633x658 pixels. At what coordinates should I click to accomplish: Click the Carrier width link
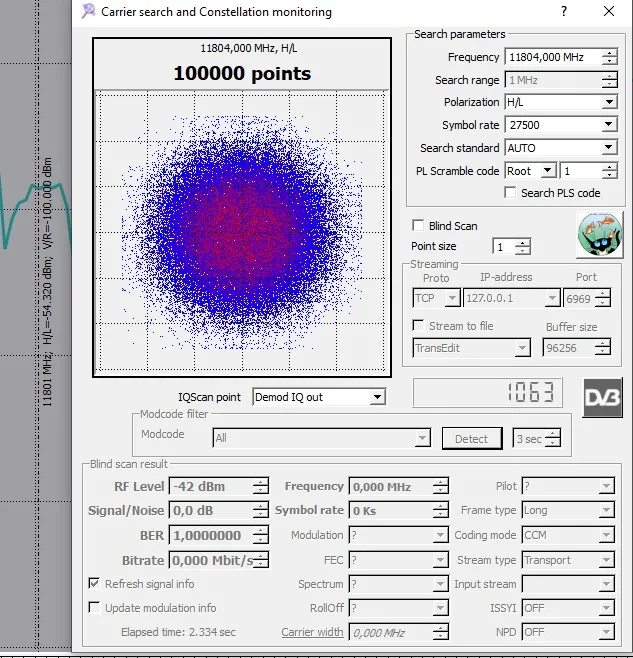[x=312, y=632]
